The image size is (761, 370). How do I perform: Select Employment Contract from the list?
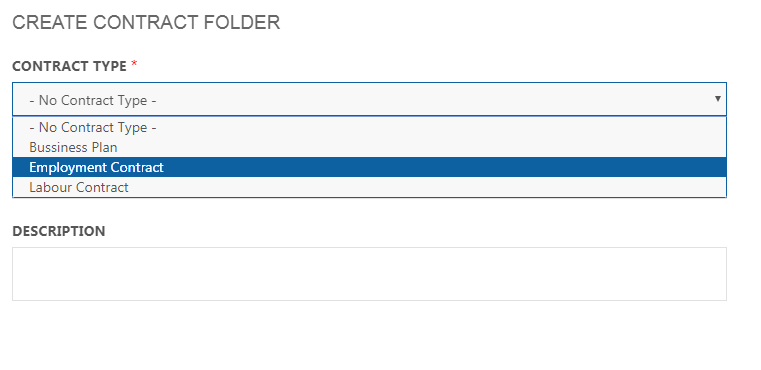[369, 167]
